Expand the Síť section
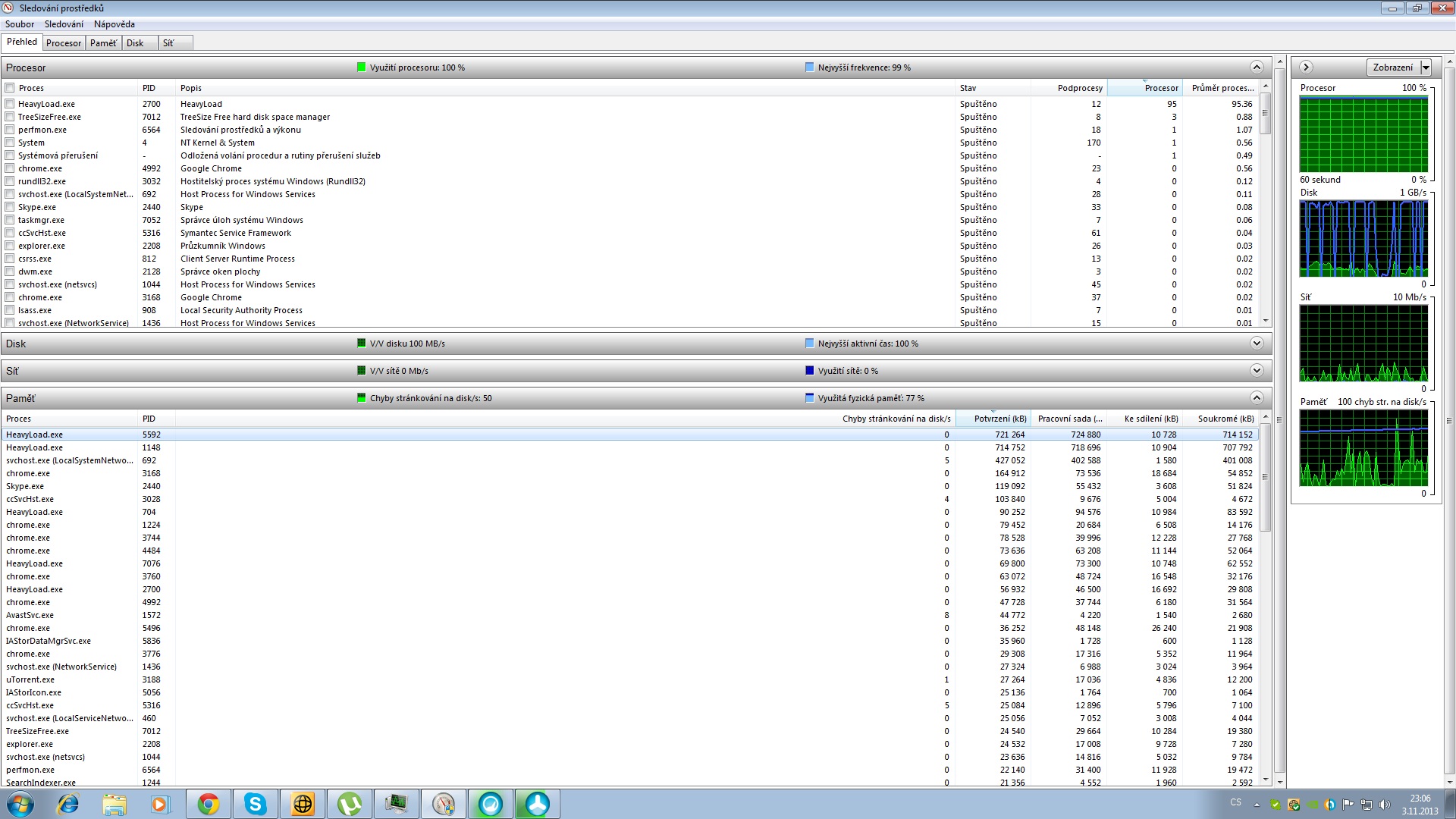Screen dimensions: 1456x819 point(1257,371)
